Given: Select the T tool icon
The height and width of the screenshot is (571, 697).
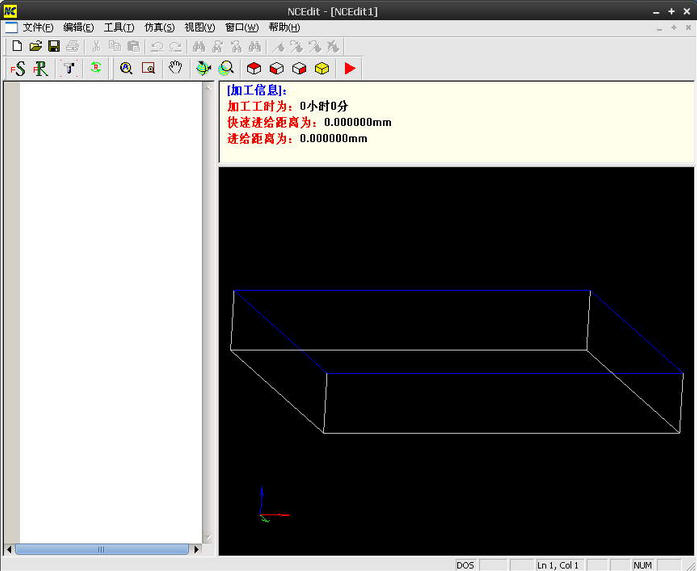Looking at the screenshot, I should [x=69, y=68].
